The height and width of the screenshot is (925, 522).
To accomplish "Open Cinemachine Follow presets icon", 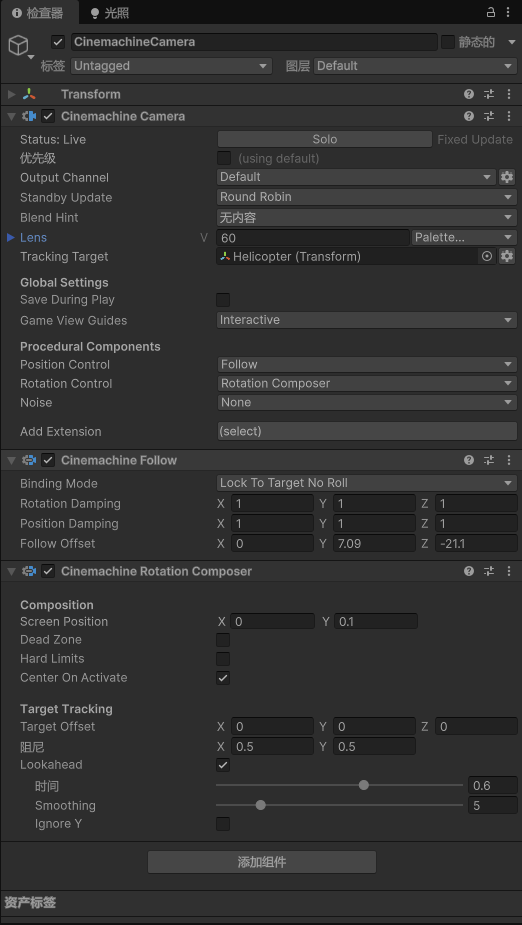I will (489, 460).
